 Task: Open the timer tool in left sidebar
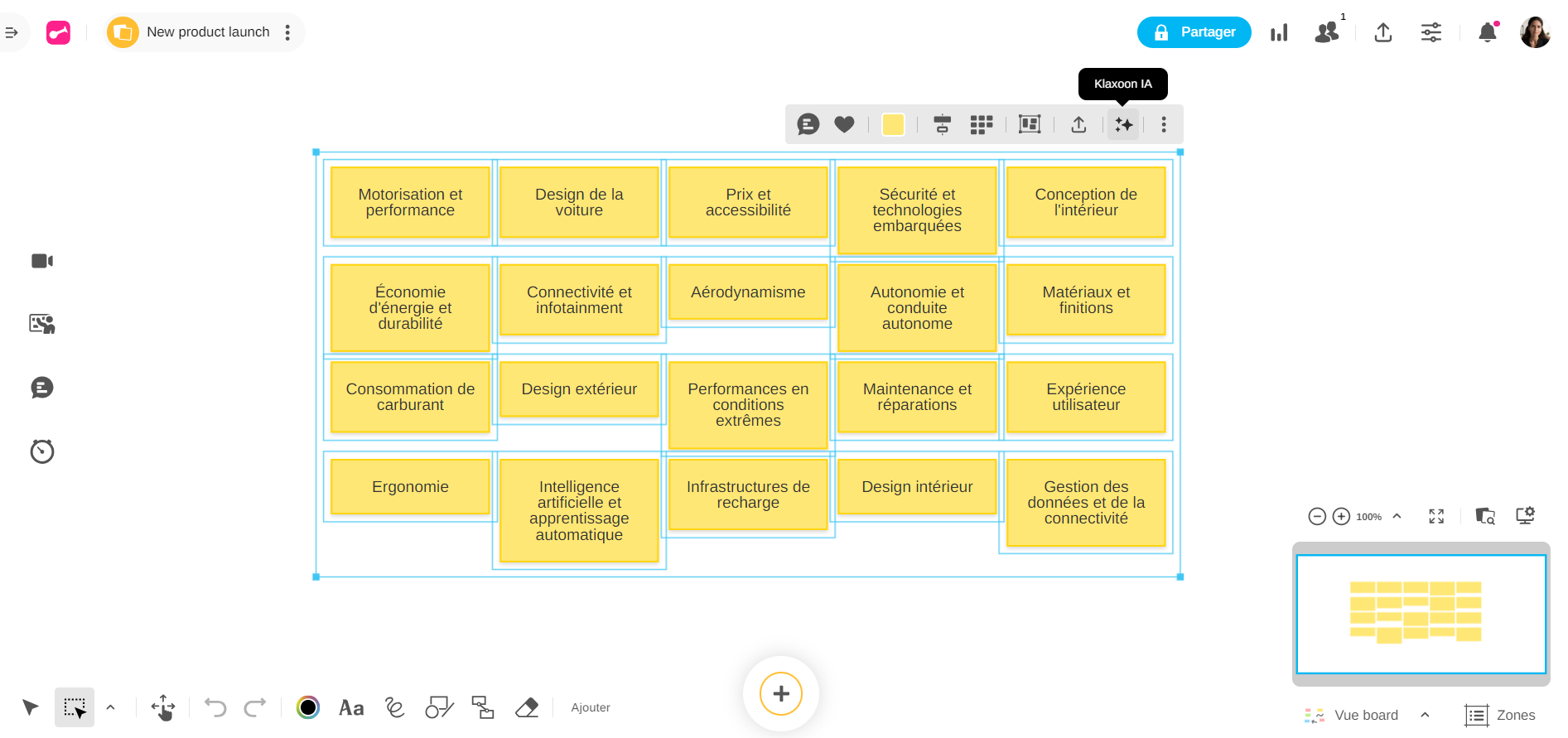click(x=42, y=451)
